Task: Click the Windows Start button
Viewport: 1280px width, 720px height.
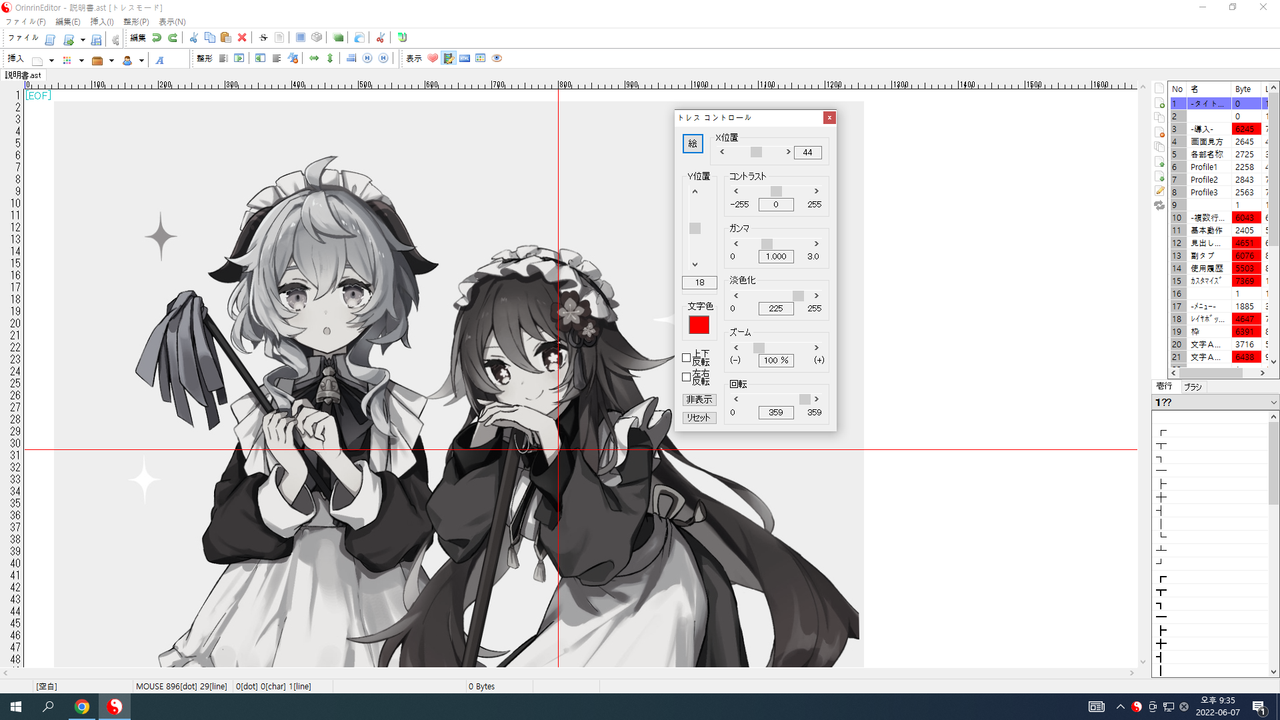Action: pos(16,706)
